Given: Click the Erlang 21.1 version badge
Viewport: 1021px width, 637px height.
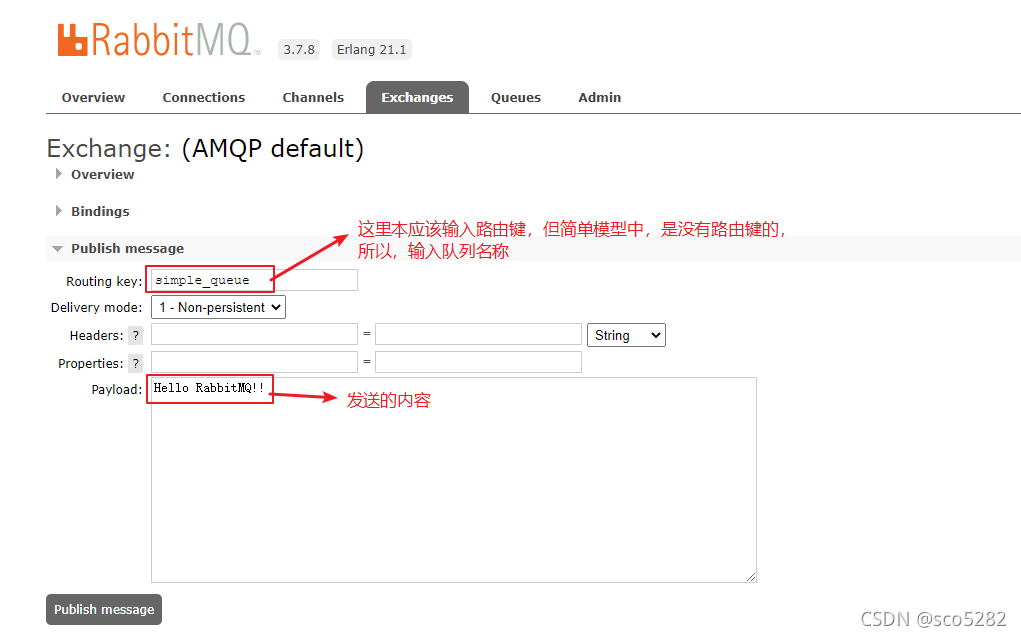Looking at the screenshot, I should click(x=372, y=50).
